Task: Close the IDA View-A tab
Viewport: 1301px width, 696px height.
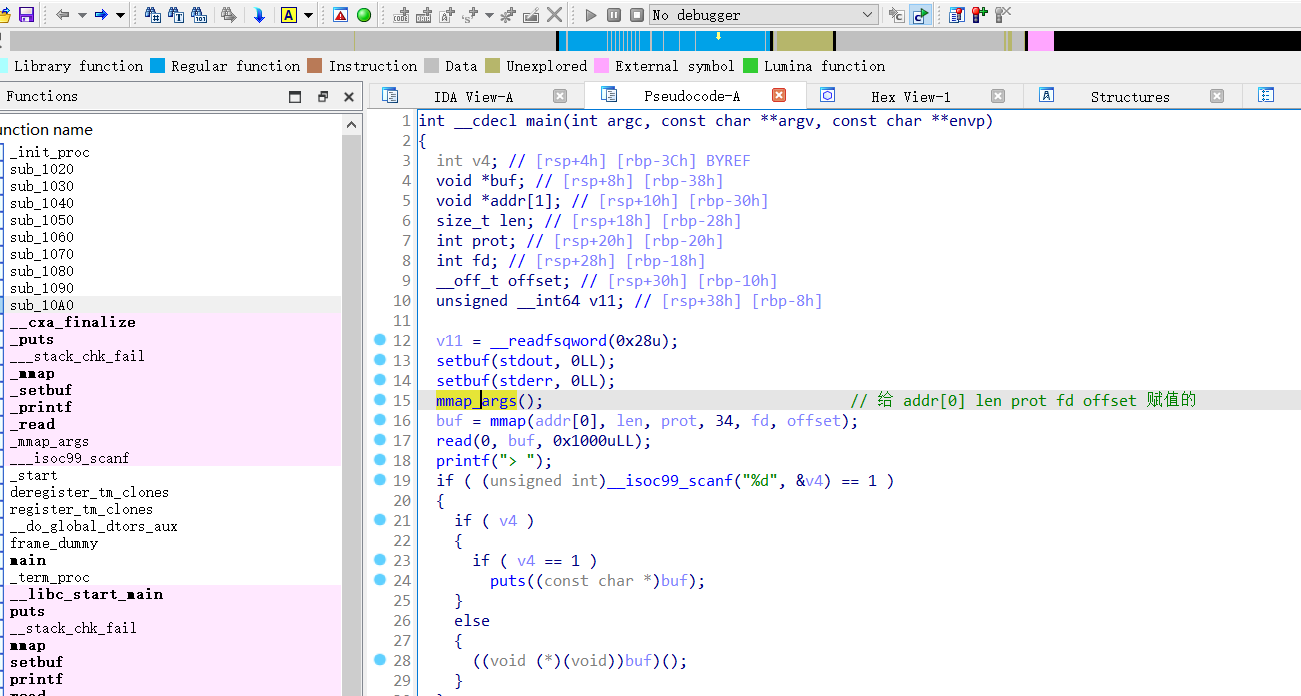Action: (x=560, y=96)
